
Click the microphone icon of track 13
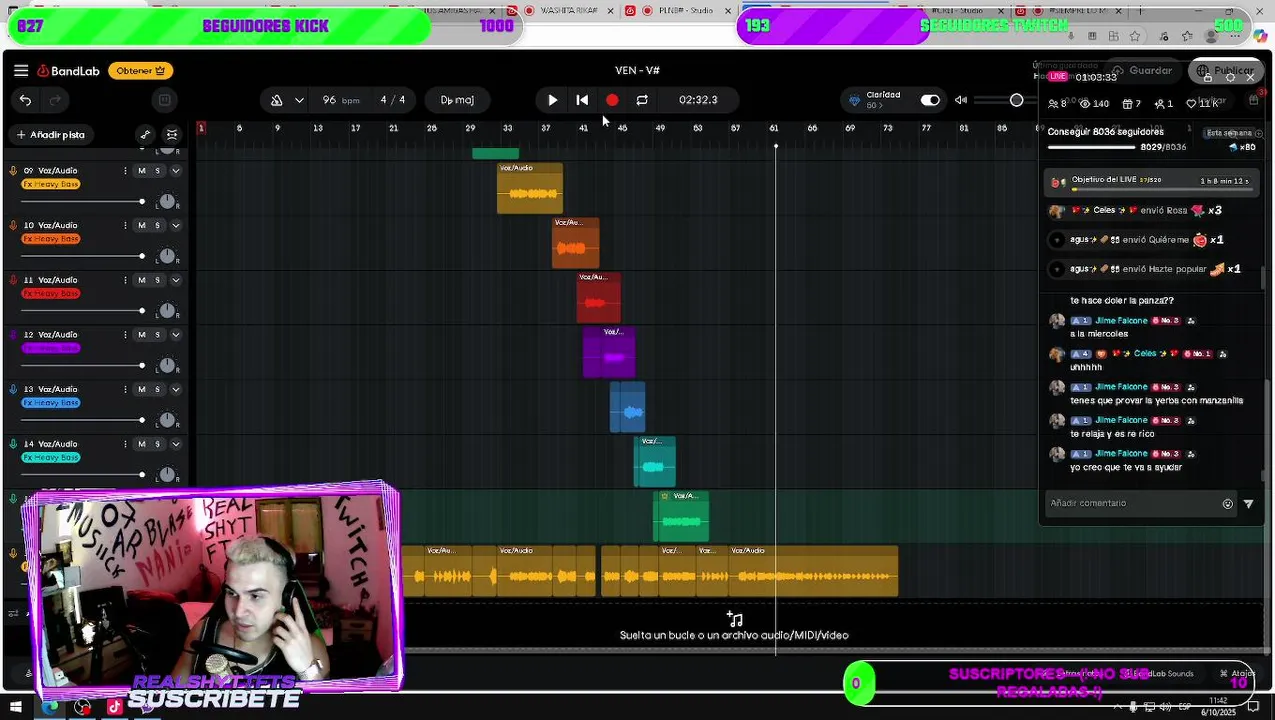(13, 389)
